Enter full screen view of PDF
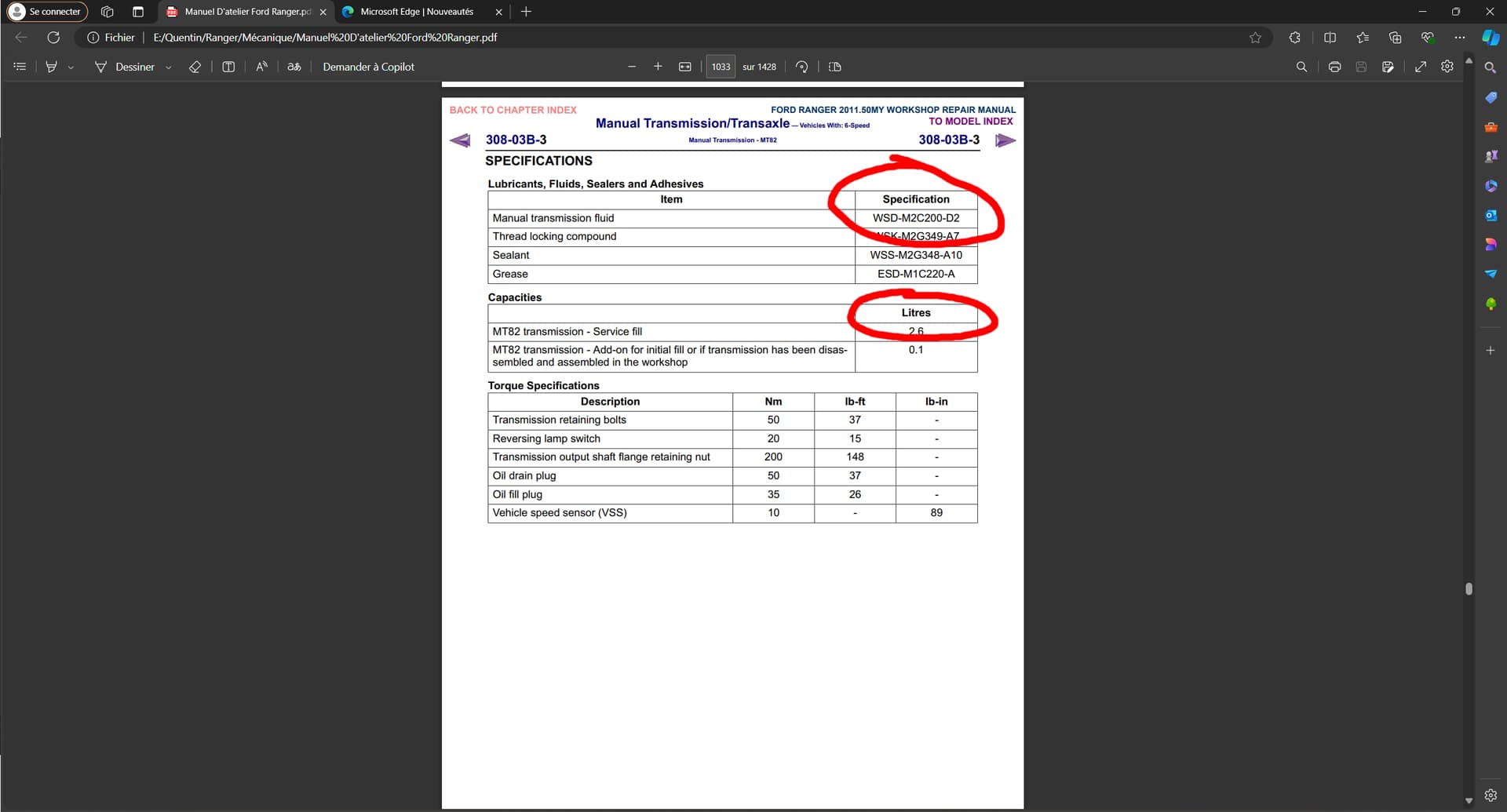Viewport: 1507px width, 812px height. click(x=1421, y=67)
